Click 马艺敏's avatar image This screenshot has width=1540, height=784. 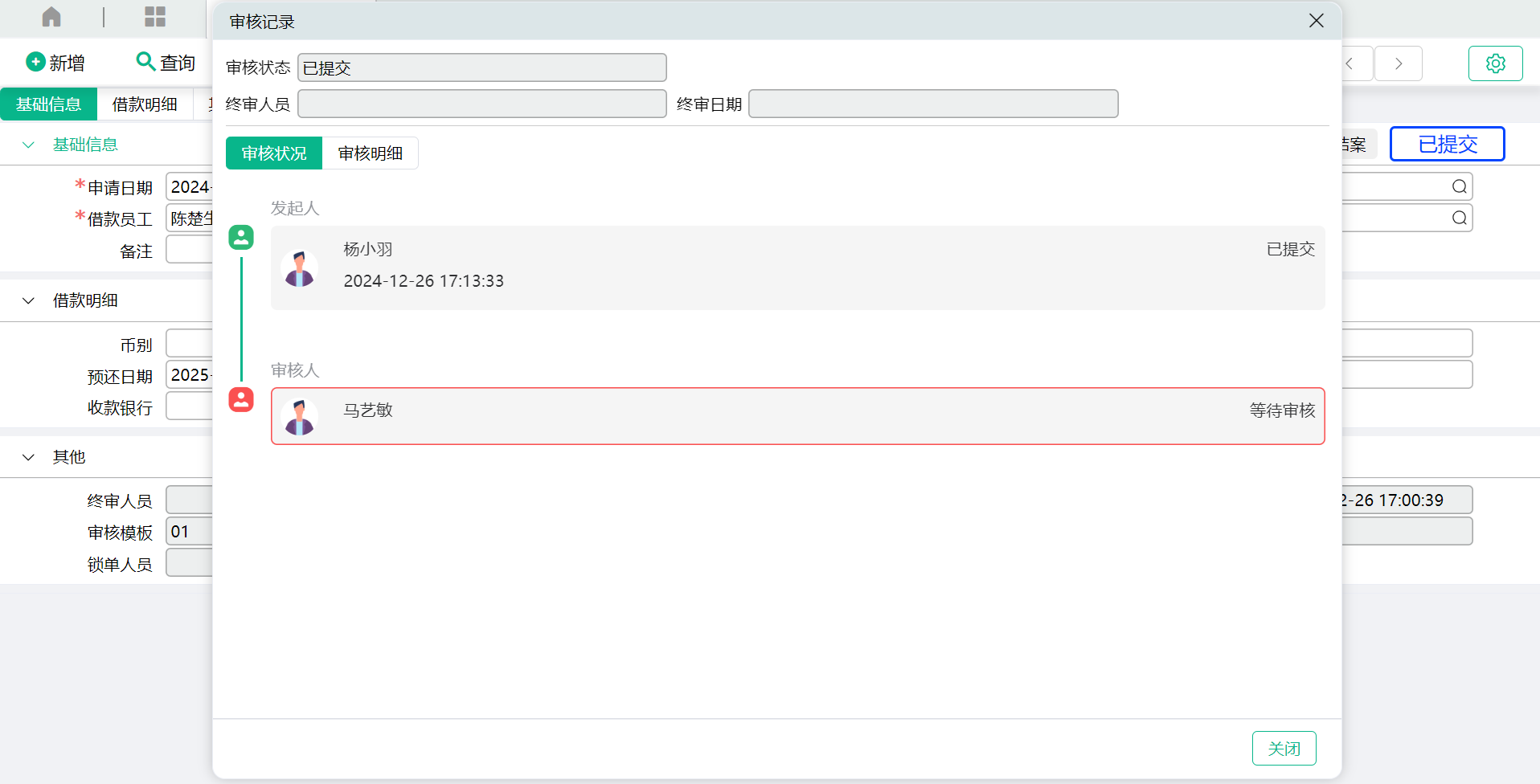click(300, 417)
